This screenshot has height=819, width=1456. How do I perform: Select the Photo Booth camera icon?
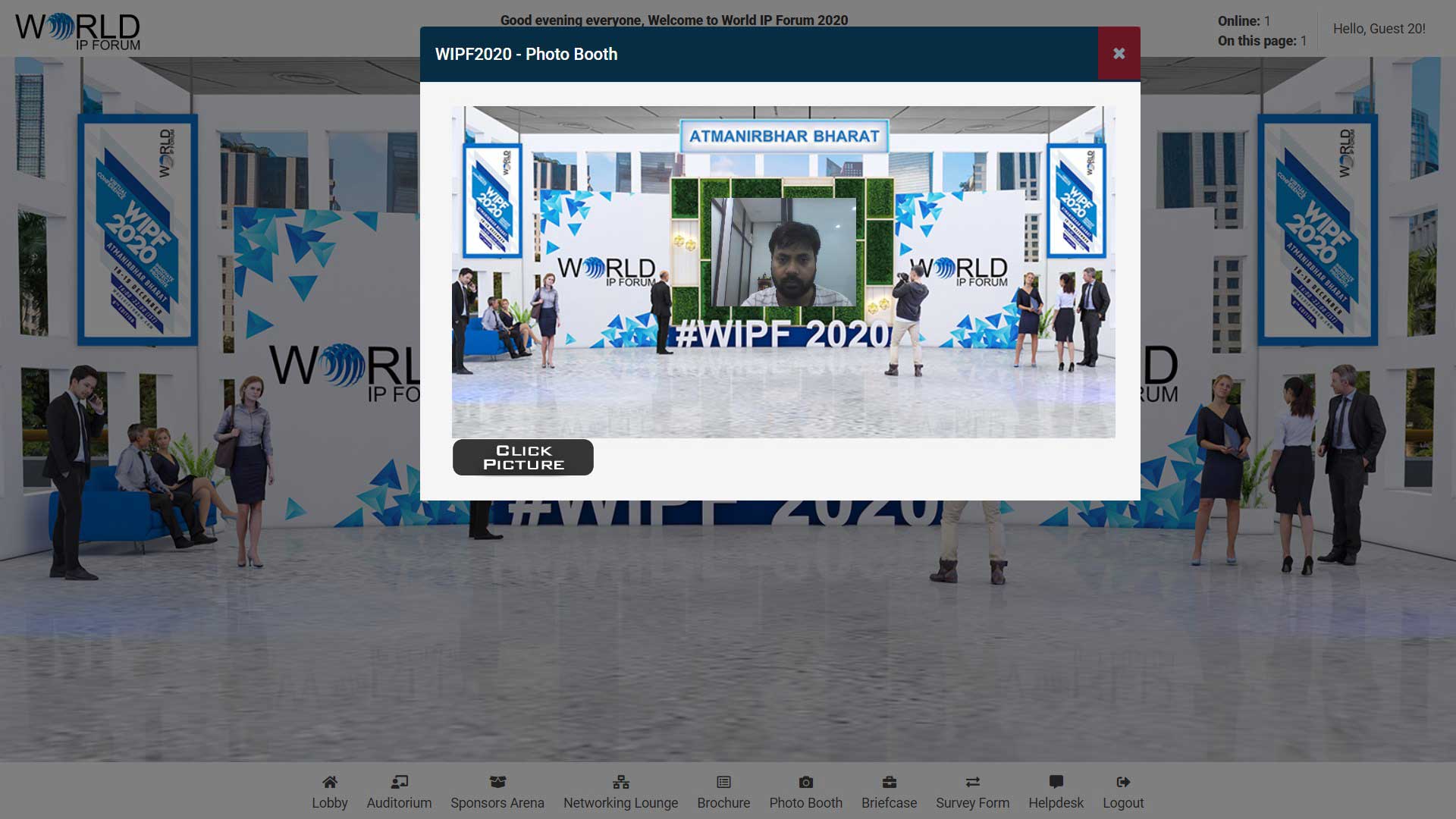tap(805, 782)
